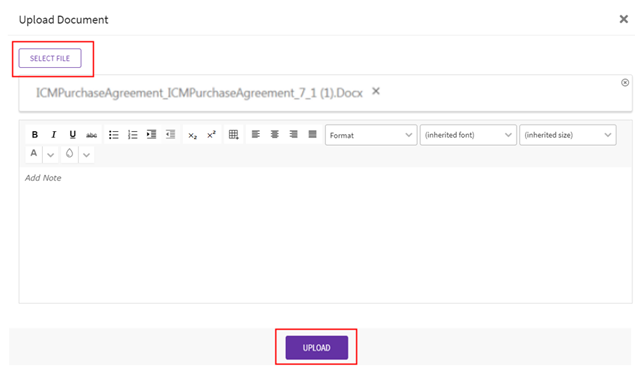This screenshot has height=369, width=635.
Task: Toggle bold formatting
Action: (35, 134)
